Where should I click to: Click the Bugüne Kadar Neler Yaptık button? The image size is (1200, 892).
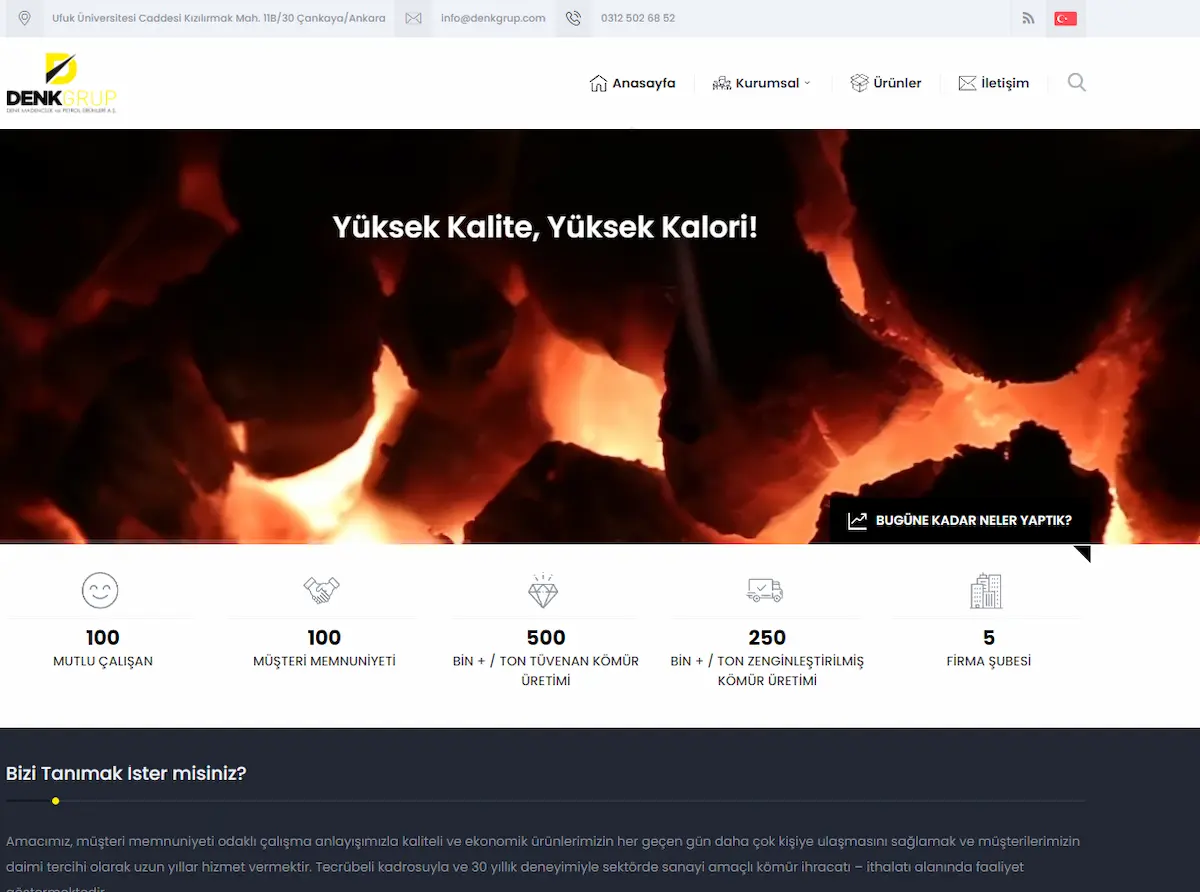[960, 521]
